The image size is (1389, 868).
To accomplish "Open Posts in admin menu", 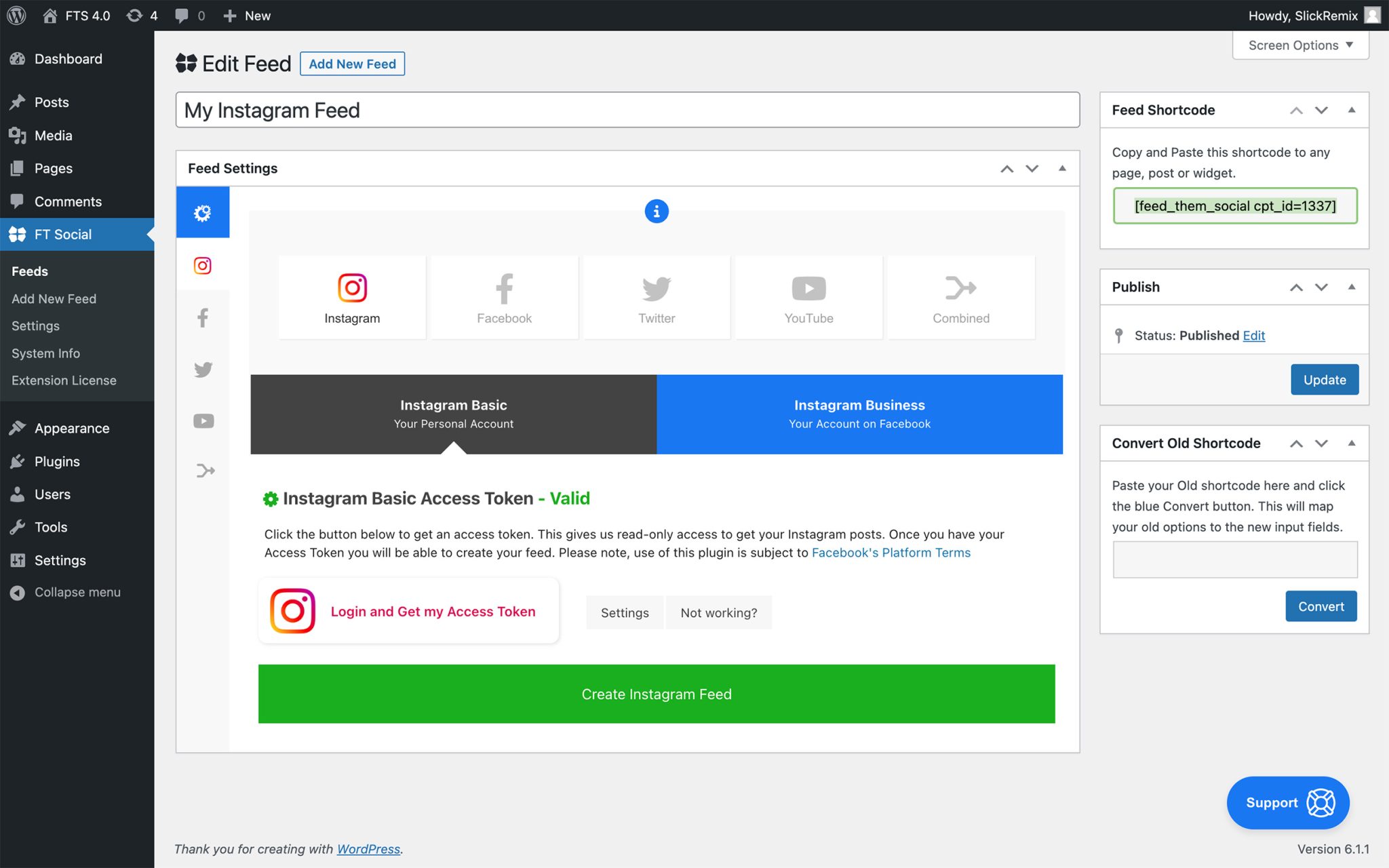I will (x=77, y=102).
